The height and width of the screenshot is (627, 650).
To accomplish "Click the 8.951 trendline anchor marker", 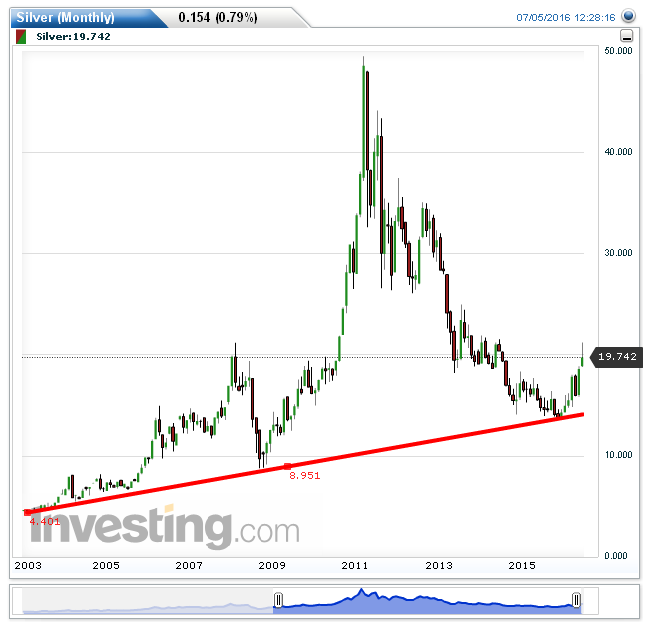I will pos(287,467).
